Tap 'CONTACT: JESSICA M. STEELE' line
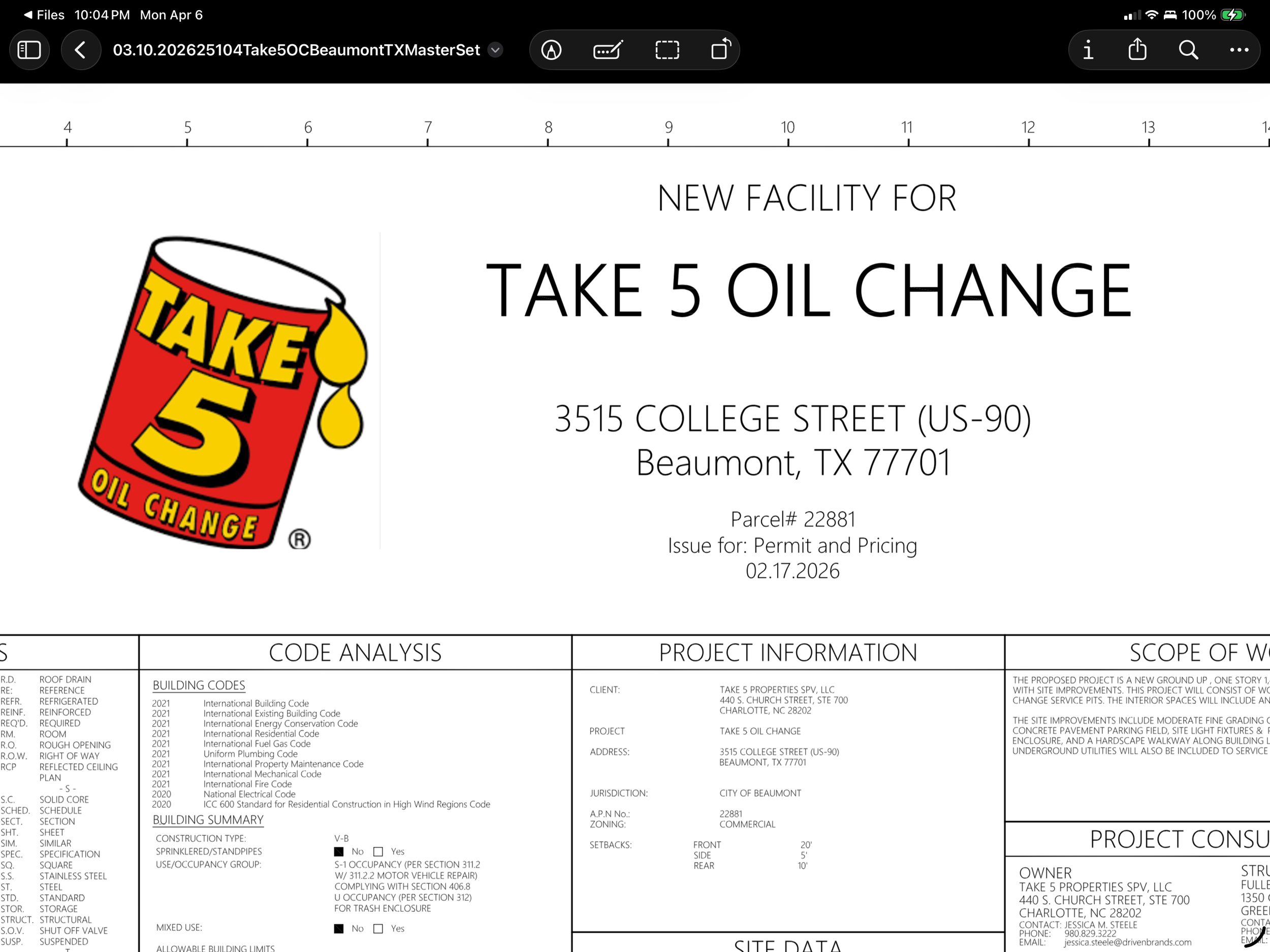 [x=1077, y=925]
